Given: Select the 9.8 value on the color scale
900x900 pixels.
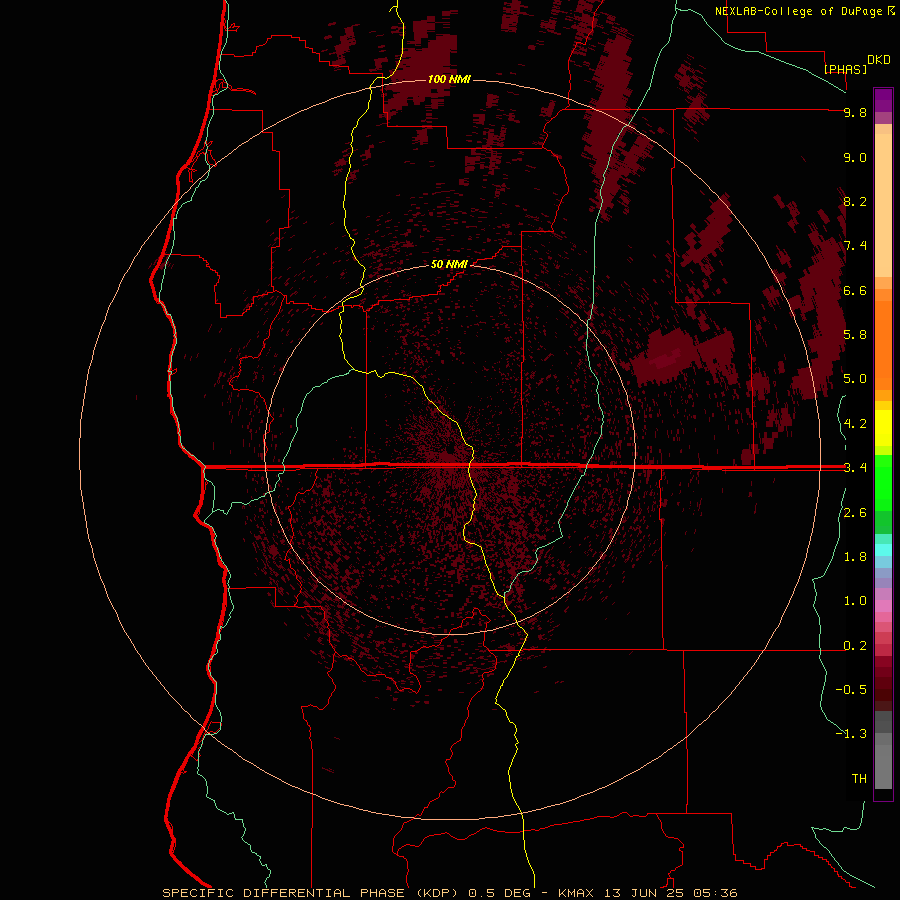Looking at the screenshot, I should [x=855, y=112].
